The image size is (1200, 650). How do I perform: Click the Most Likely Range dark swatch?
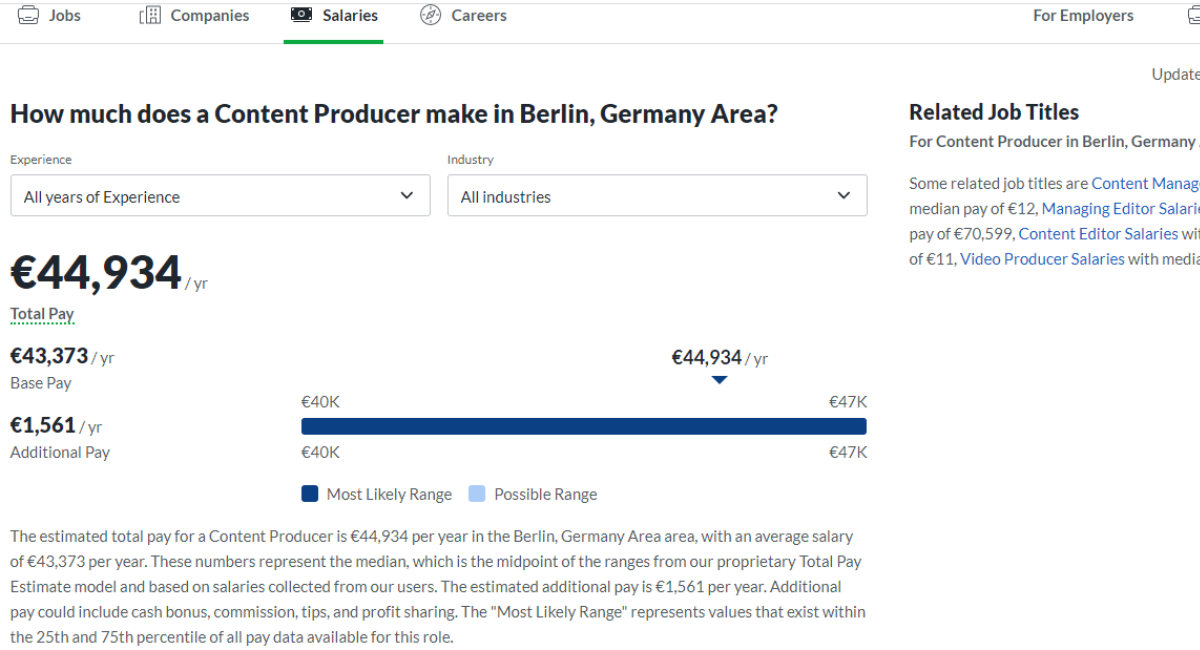click(x=310, y=494)
